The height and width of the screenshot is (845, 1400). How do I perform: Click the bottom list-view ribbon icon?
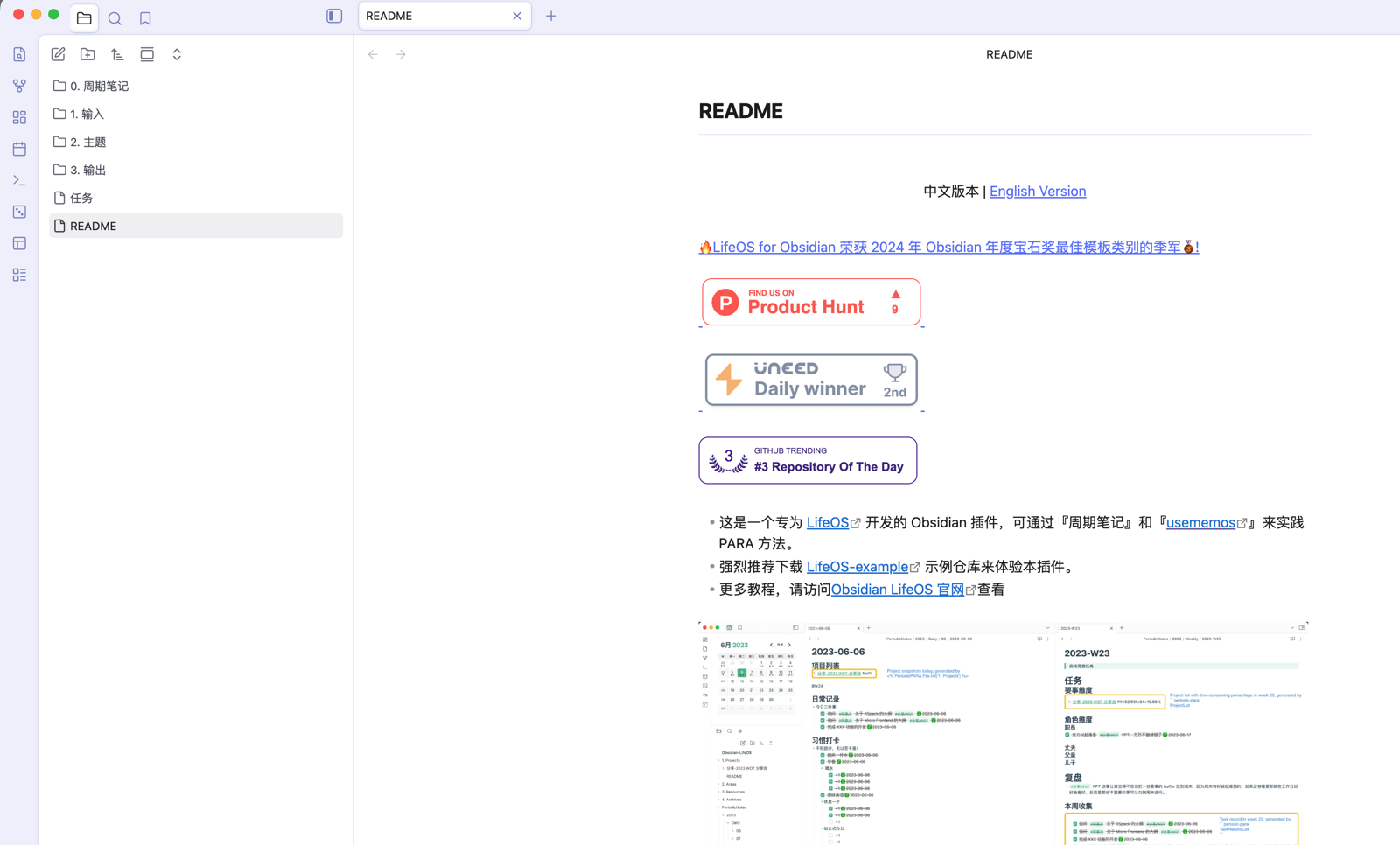click(x=19, y=275)
